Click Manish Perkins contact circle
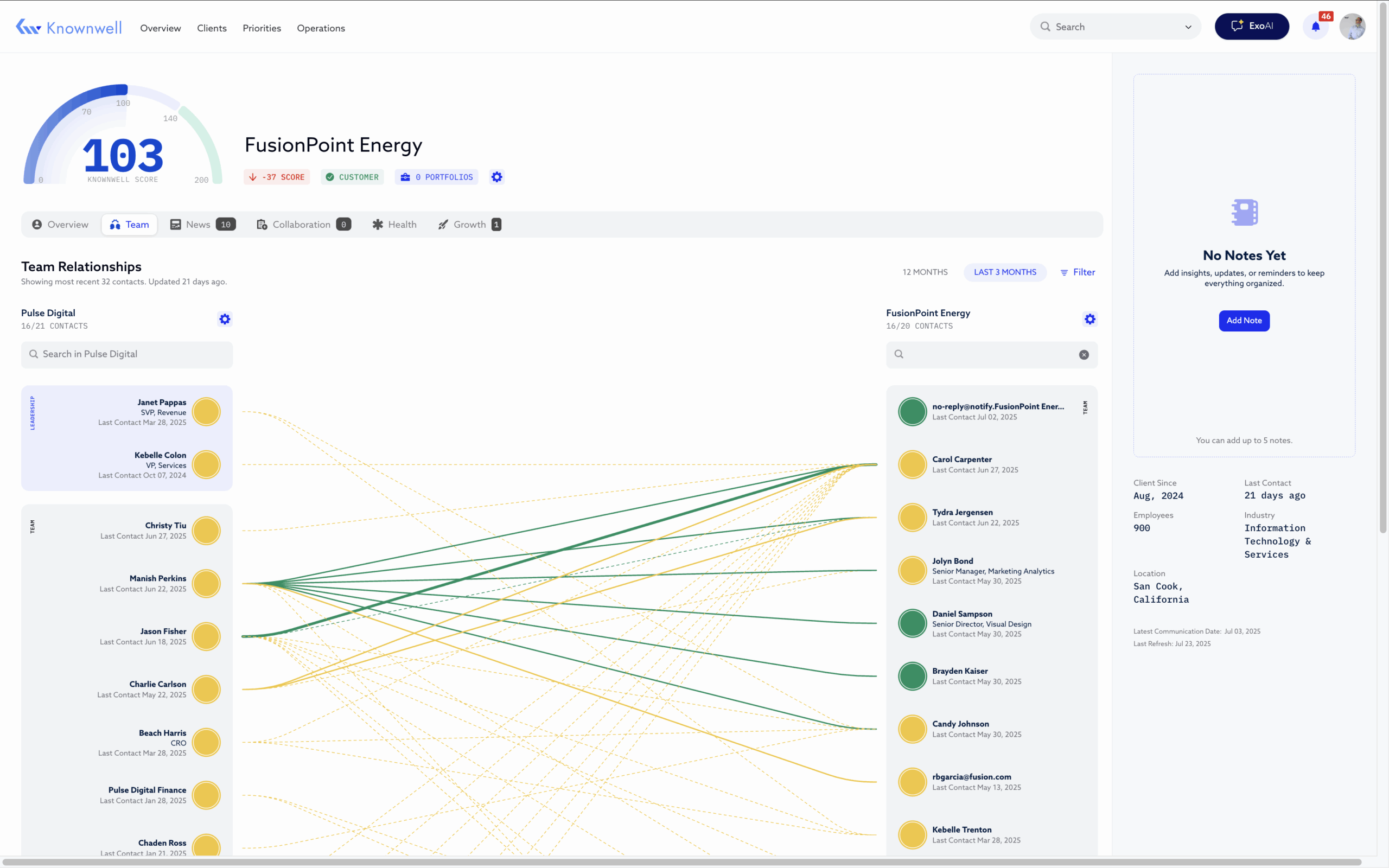The image size is (1389, 868). [x=207, y=583]
